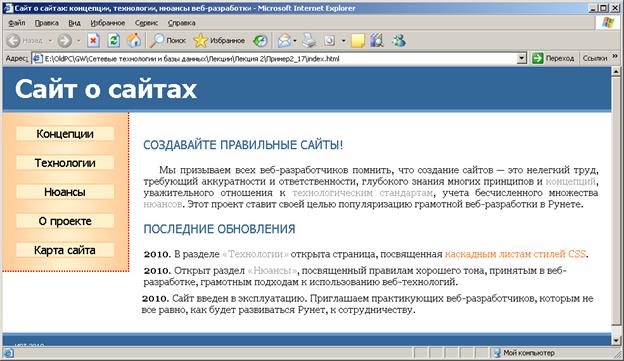Follow the «Технологии» link in updates

coord(255,254)
